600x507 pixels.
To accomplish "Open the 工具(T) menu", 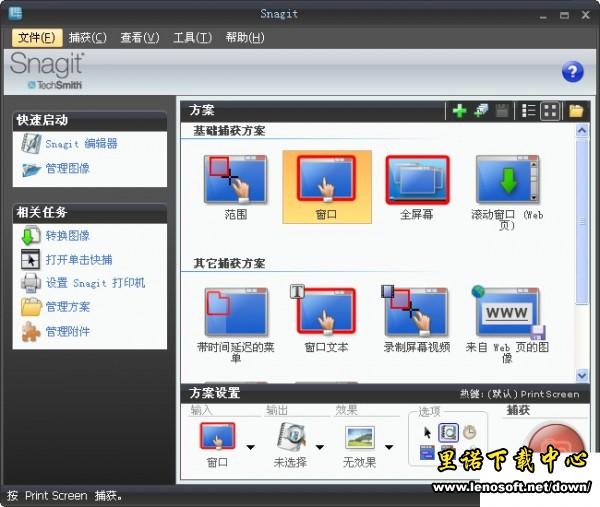I will [x=192, y=37].
